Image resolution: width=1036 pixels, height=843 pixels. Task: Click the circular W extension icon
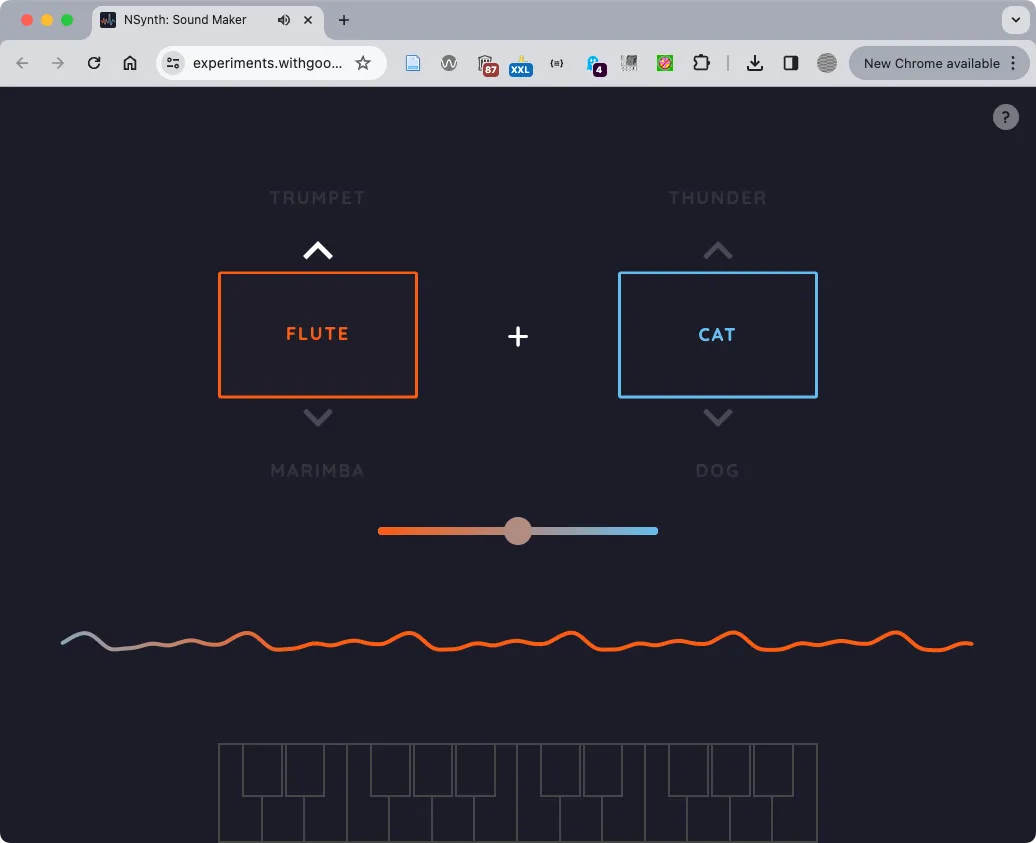[x=449, y=62]
